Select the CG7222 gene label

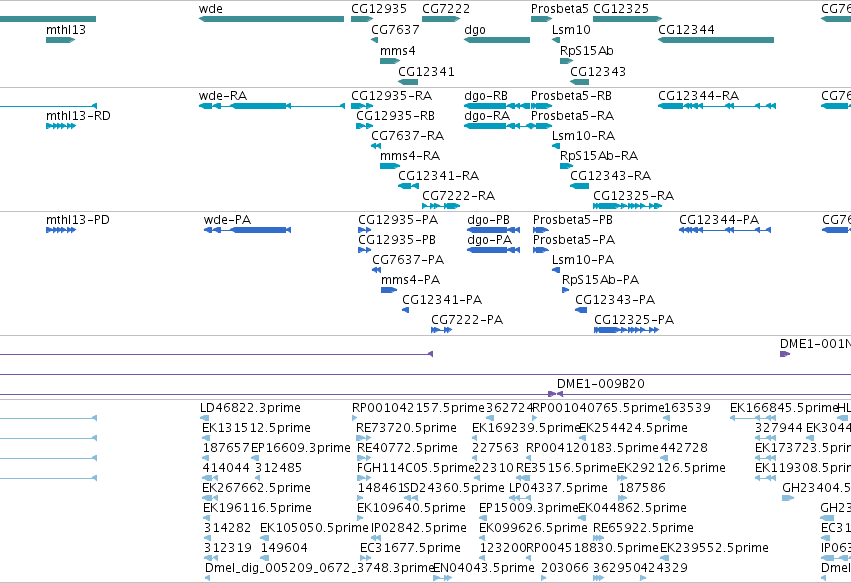pyautogui.click(x=446, y=9)
